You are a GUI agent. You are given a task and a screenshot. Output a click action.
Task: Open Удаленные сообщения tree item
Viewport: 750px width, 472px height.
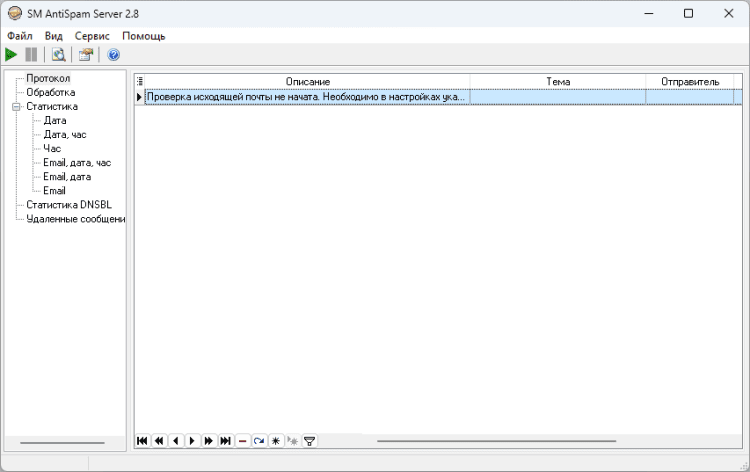point(76,219)
